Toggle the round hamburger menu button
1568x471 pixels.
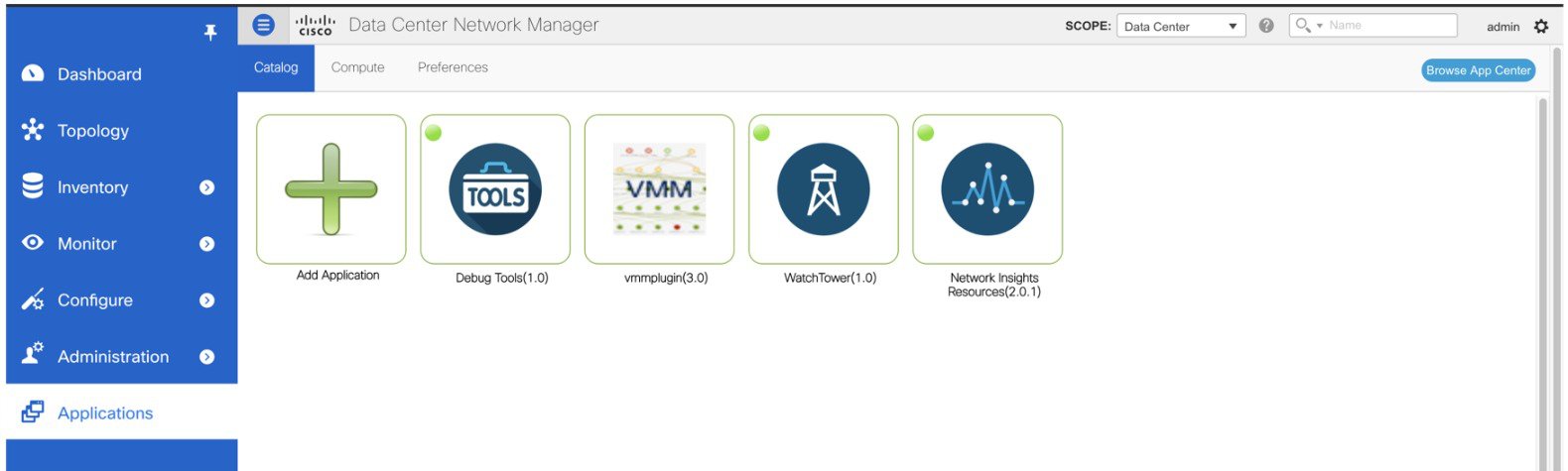[x=263, y=26]
